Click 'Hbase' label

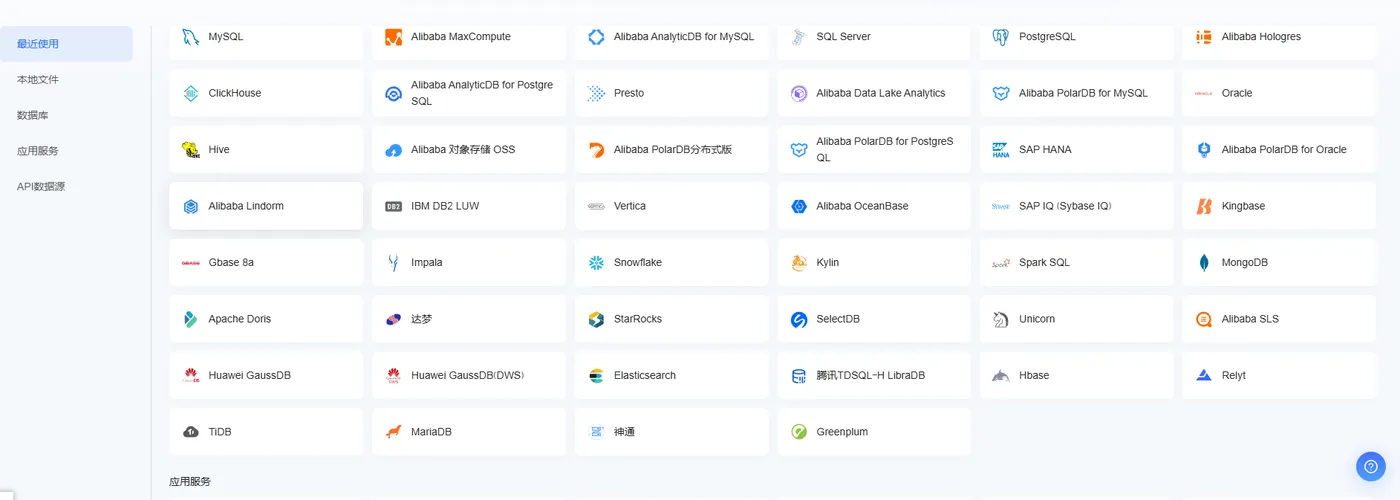point(1034,376)
